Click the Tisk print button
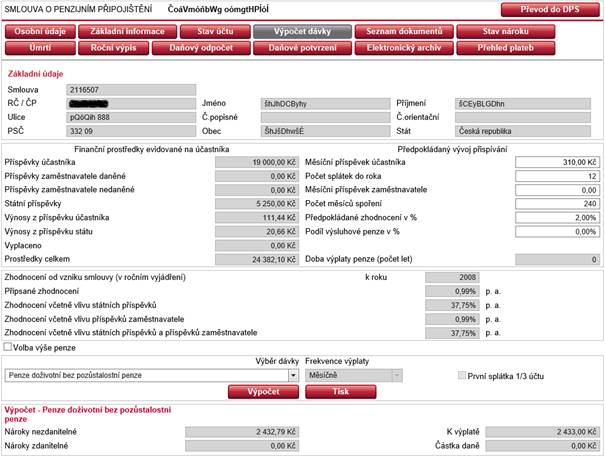605x457 pixels. click(340, 391)
